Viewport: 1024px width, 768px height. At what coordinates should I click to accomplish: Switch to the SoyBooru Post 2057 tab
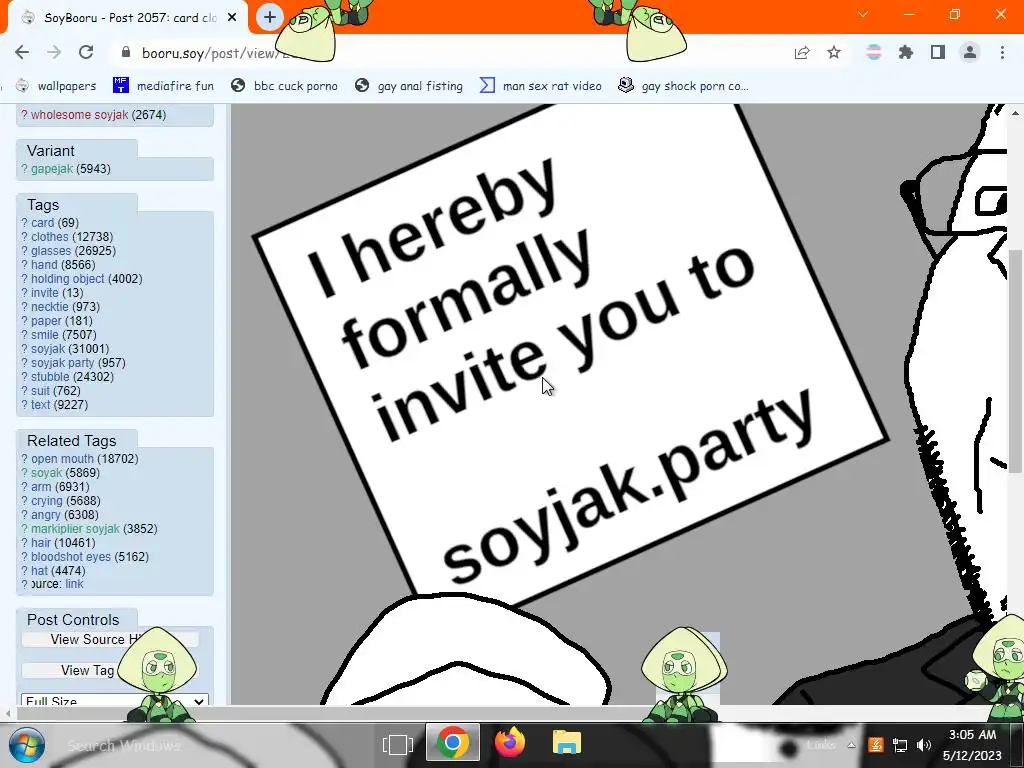pos(128,18)
